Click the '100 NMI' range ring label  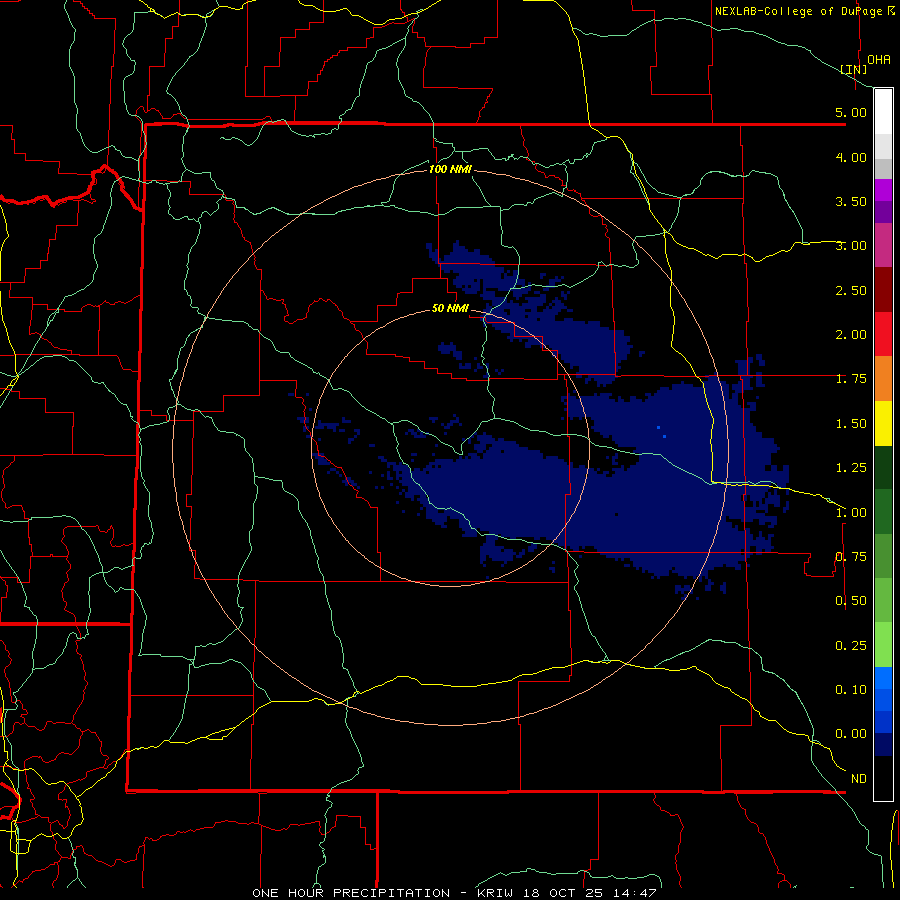pos(450,169)
